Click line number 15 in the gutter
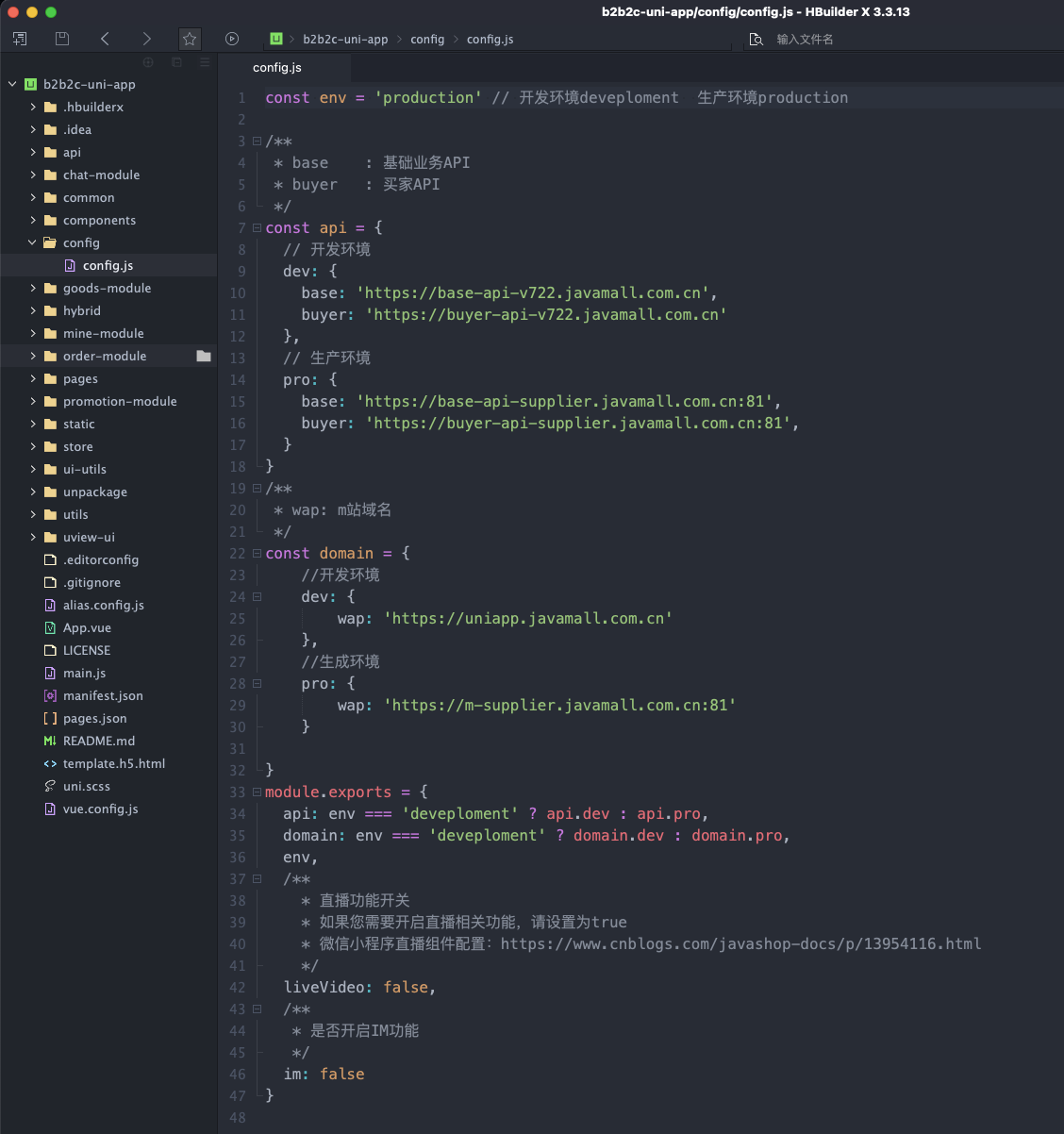This screenshot has height=1134, width=1064. click(238, 401)
